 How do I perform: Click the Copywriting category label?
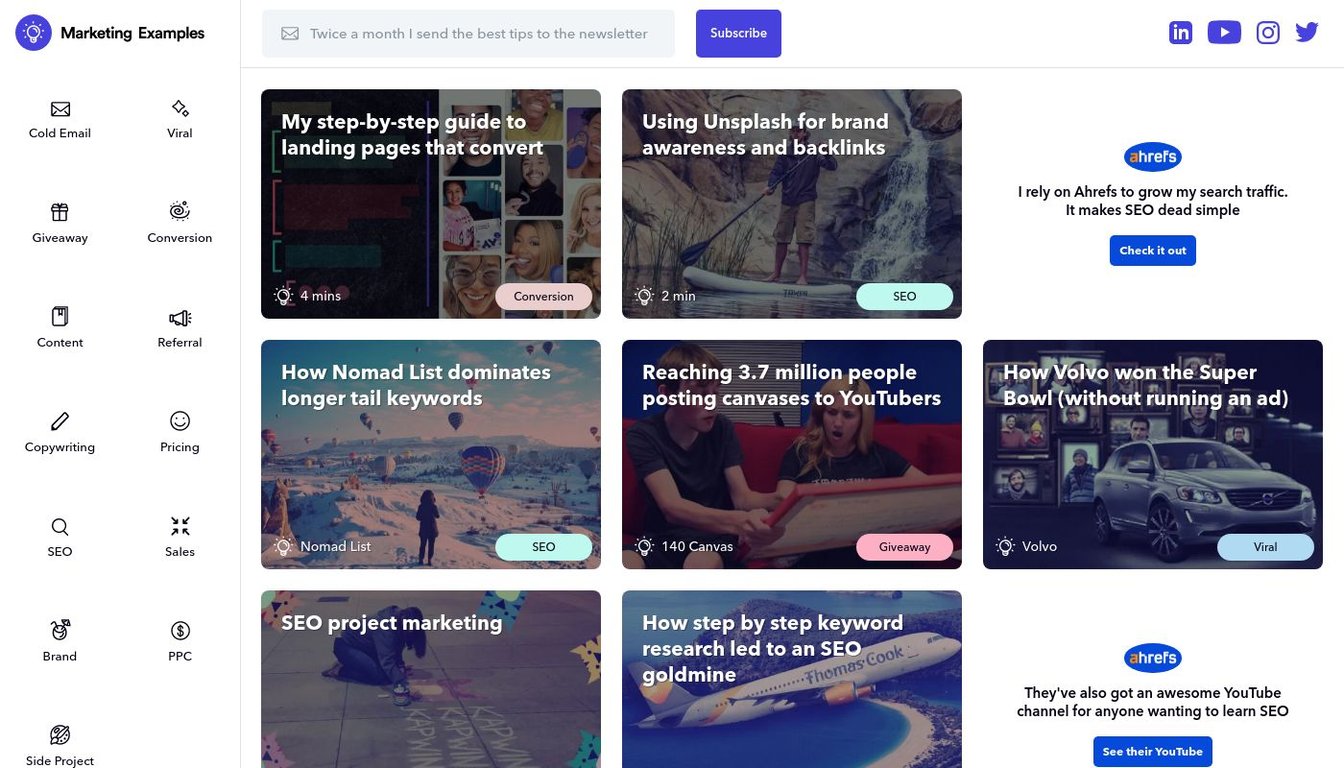[60, 447]
